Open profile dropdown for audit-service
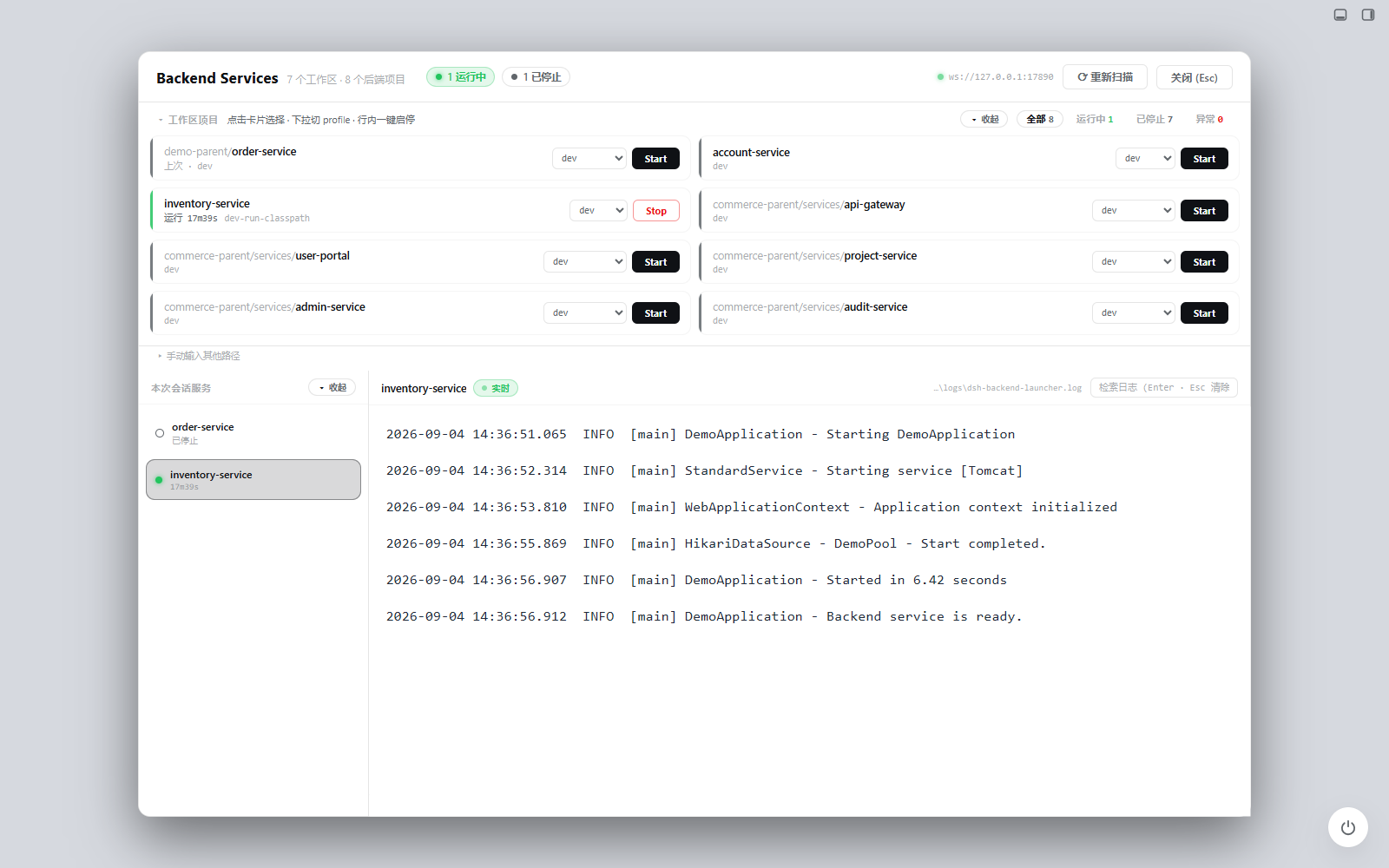This screenshot has height=868, width=1389. (x=1134, y=312)
